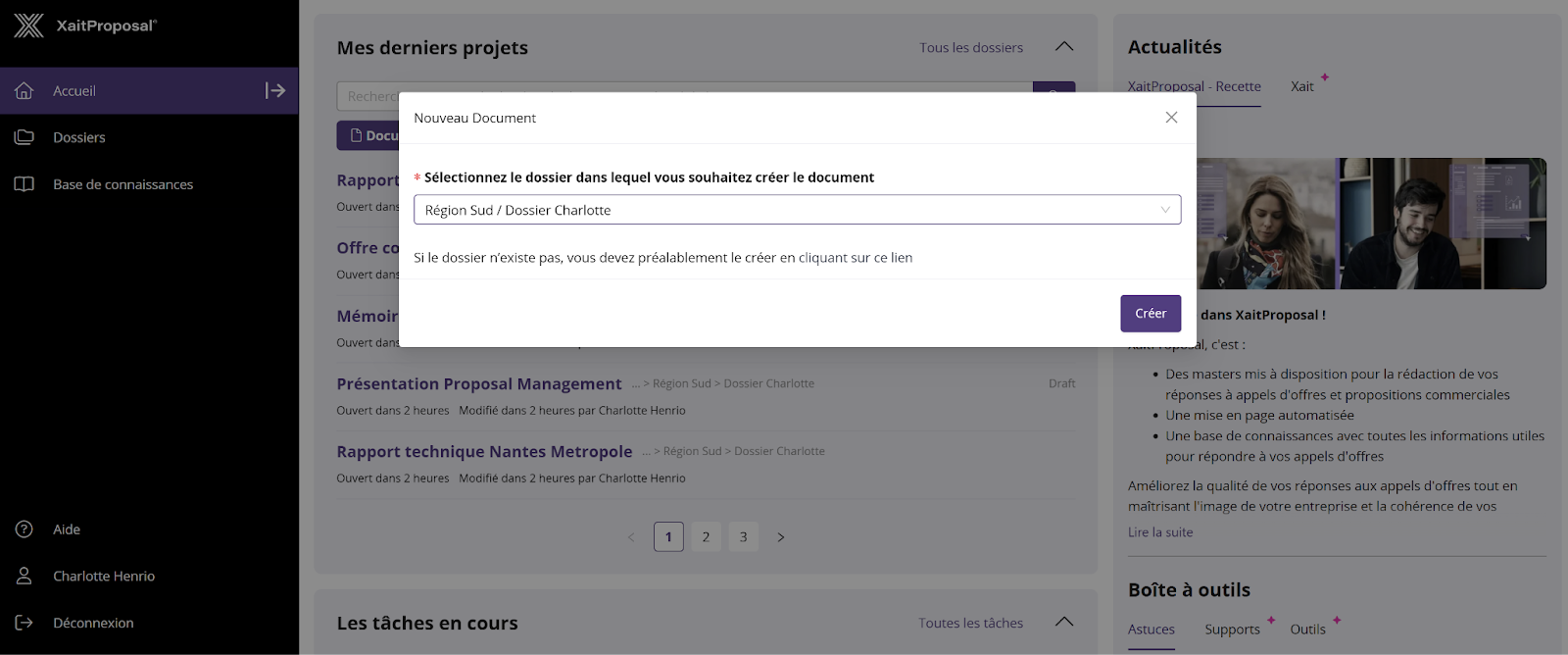This screenshot has height=655, width=1568.
Task: Select the Supports tab in Boîte à outils
Action: click(1232, 630)
